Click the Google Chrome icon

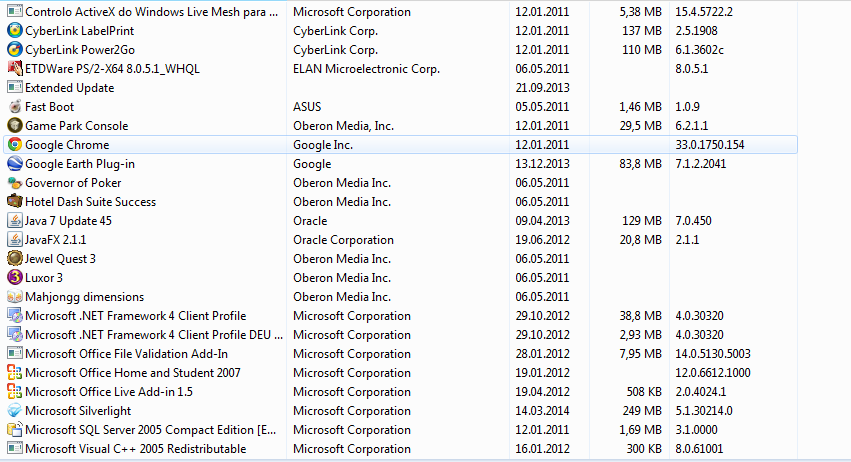(x=14, y=145)
